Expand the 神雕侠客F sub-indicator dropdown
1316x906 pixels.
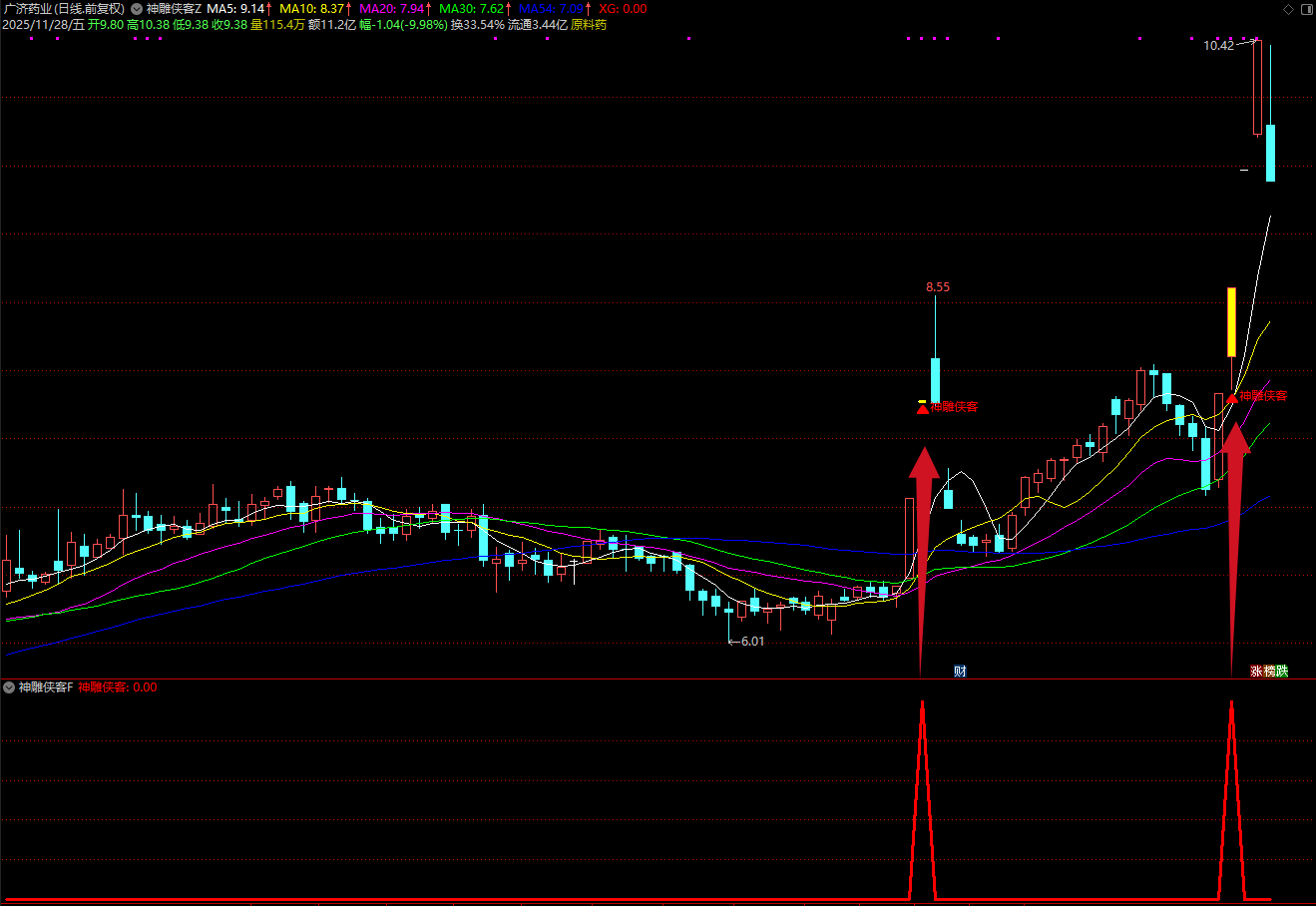[x=9, y=687]
